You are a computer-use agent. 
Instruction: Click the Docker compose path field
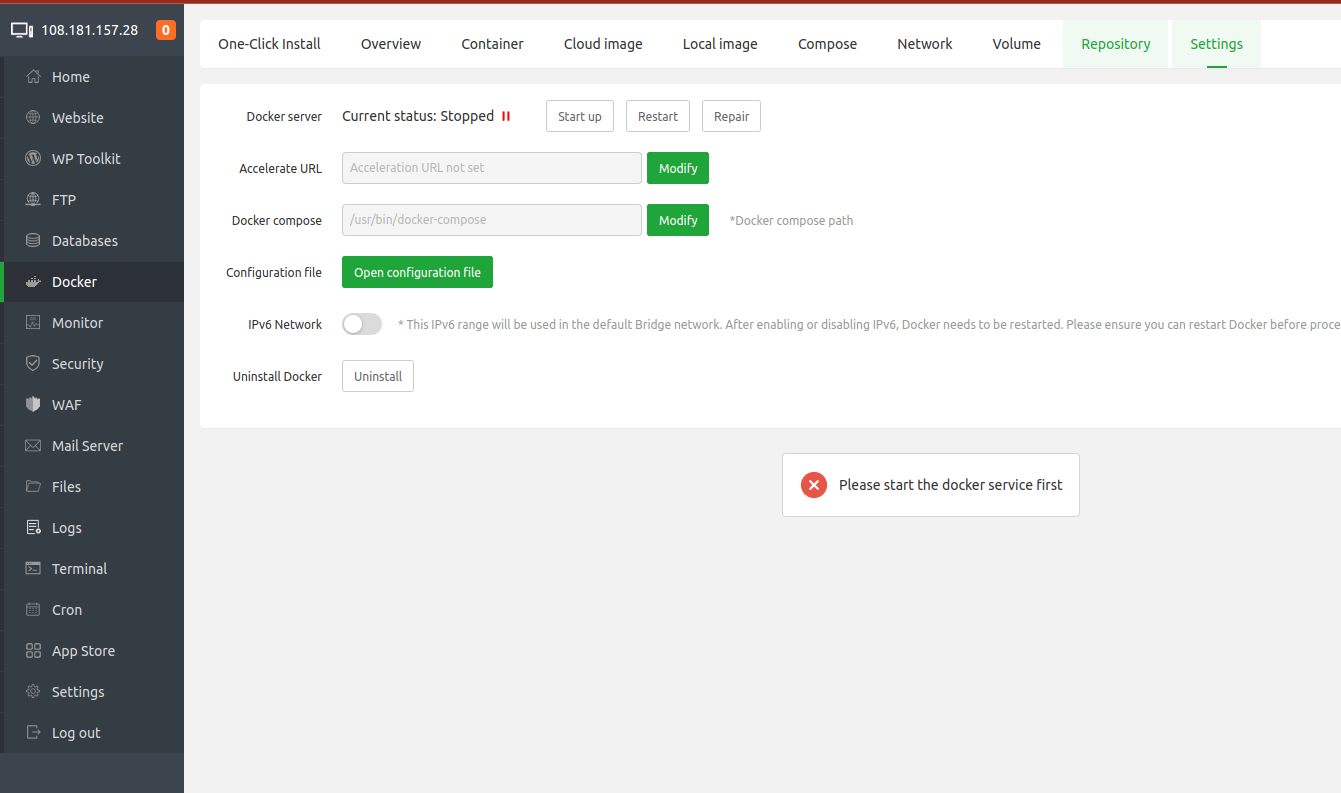(492, 220)
